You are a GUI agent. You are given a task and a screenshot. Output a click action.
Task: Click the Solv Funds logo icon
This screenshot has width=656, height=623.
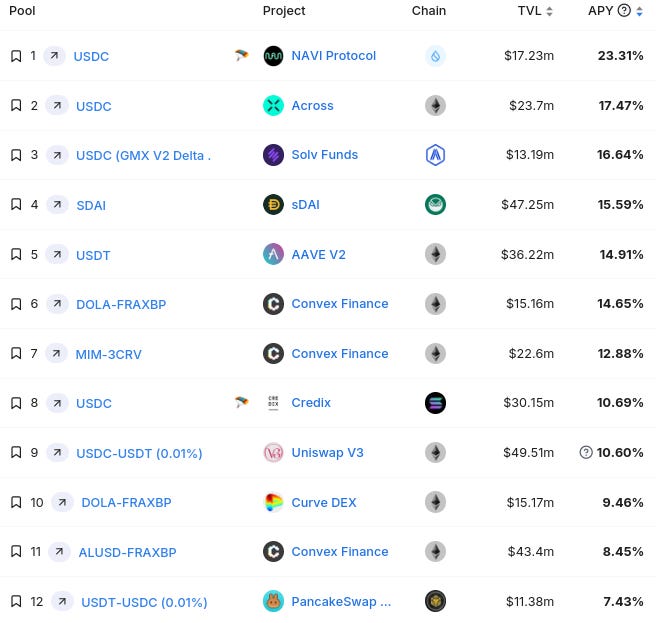click(273, 155)
